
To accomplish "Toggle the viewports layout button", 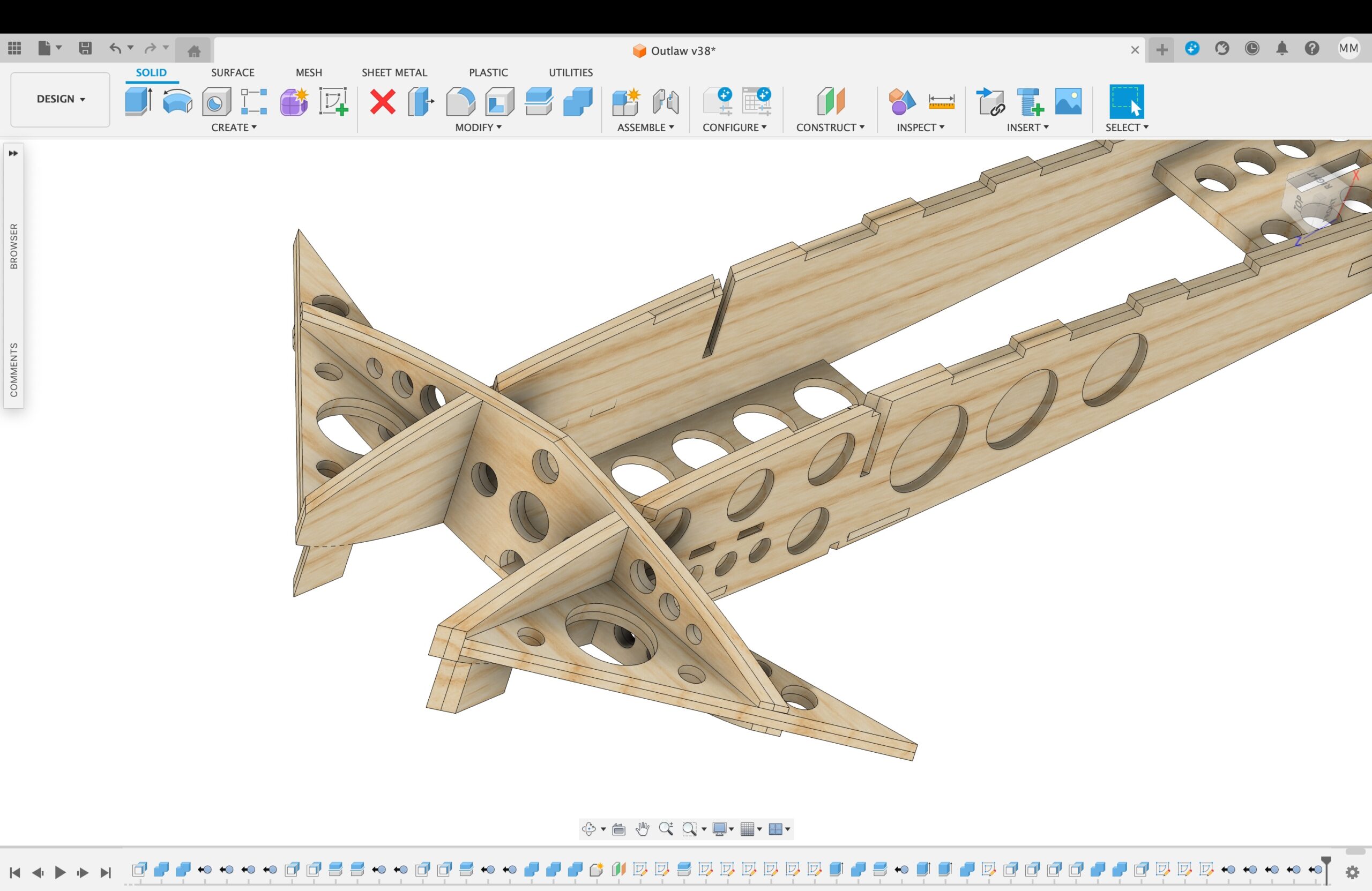I will click(x=779, y=829).
